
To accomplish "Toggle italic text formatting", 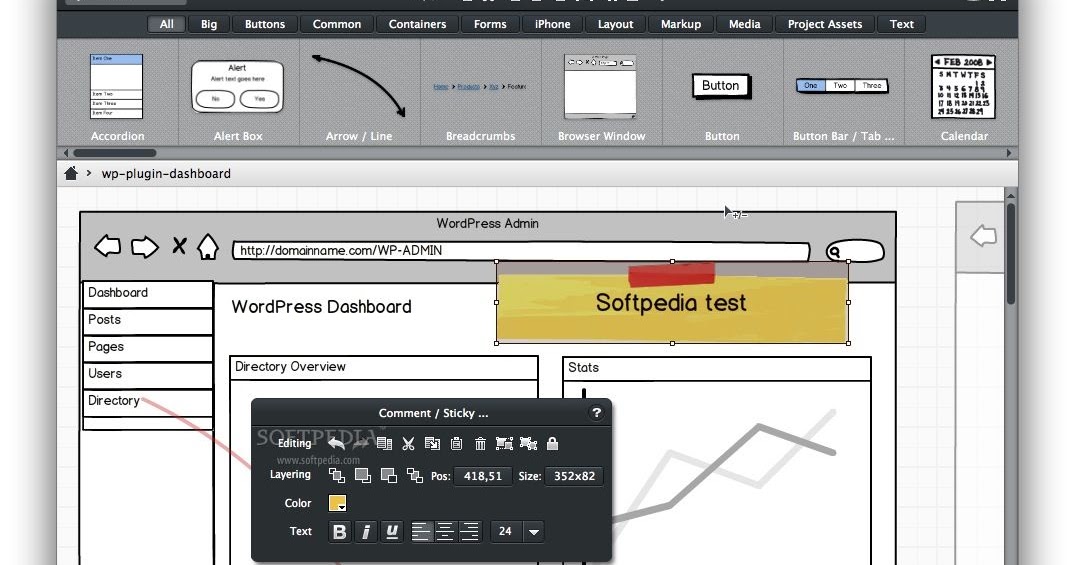I will [x=365, y=531].
